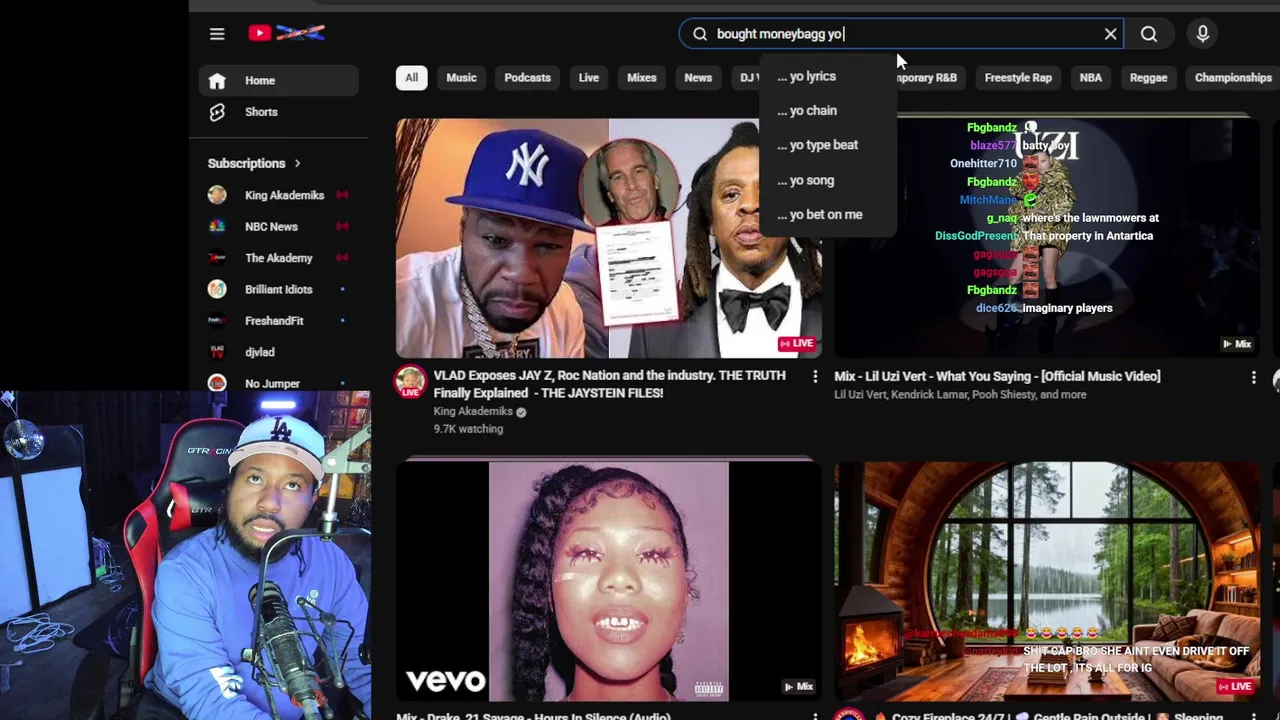The width and height of the screenshot is (1280, 720).
Task: Click the YouTube logo
Action: coord(287,33)
